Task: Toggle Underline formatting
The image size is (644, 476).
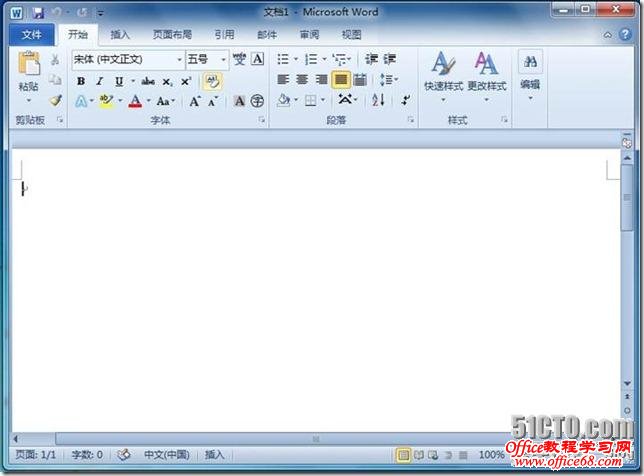Action: click(x=119, y=81)
